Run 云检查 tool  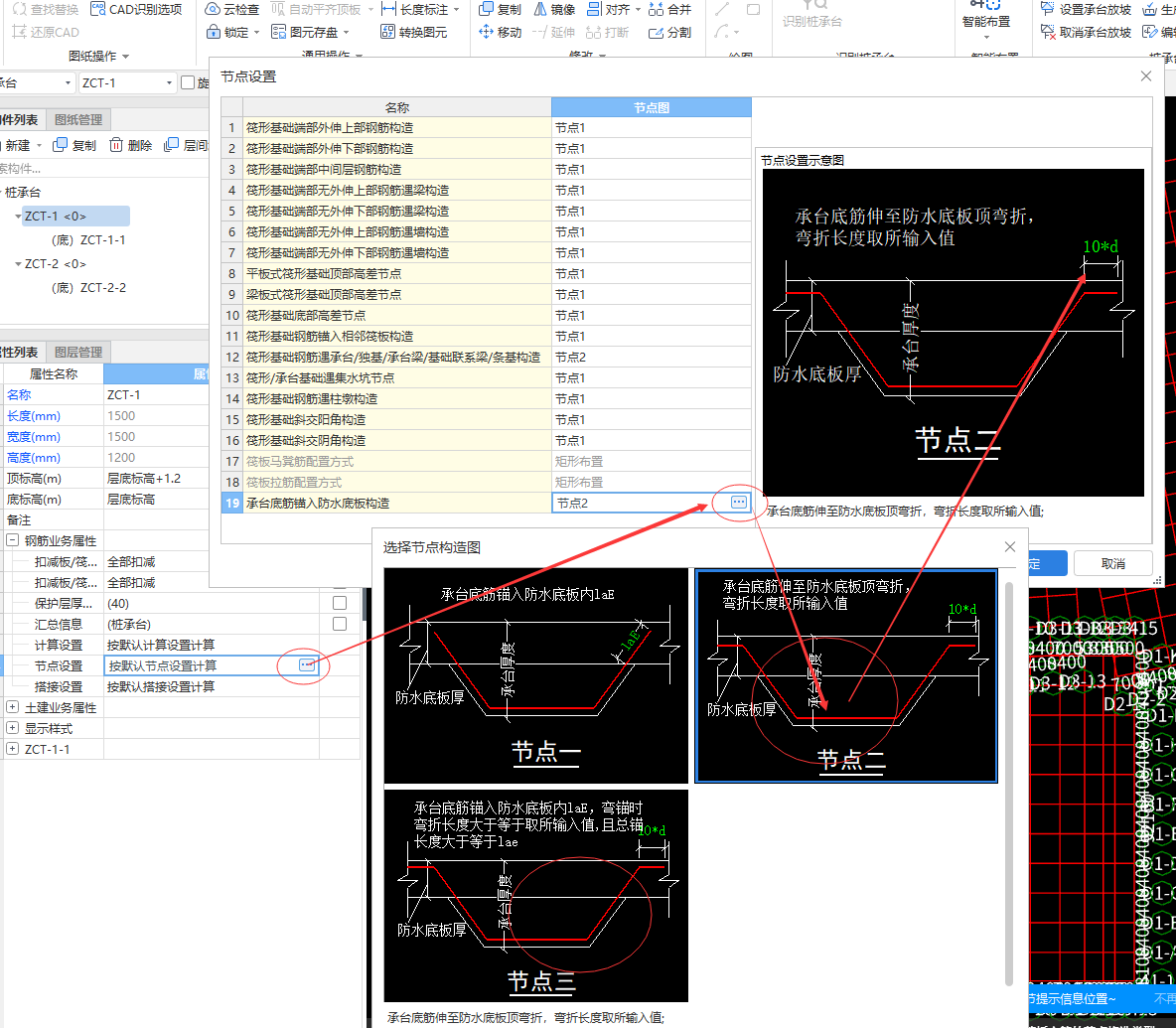click(x=232, y=9)
